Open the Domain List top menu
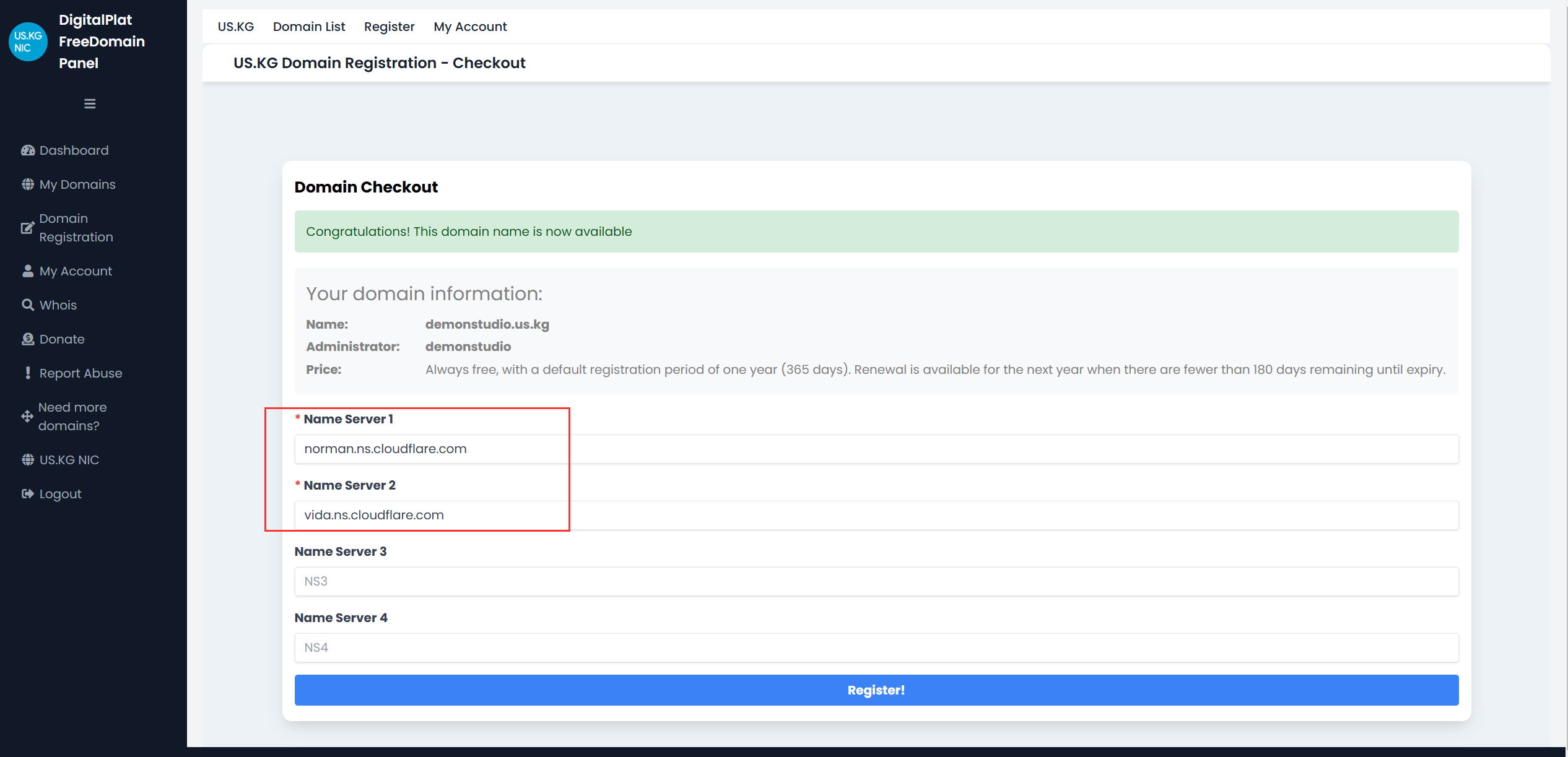 click(308, 27)
